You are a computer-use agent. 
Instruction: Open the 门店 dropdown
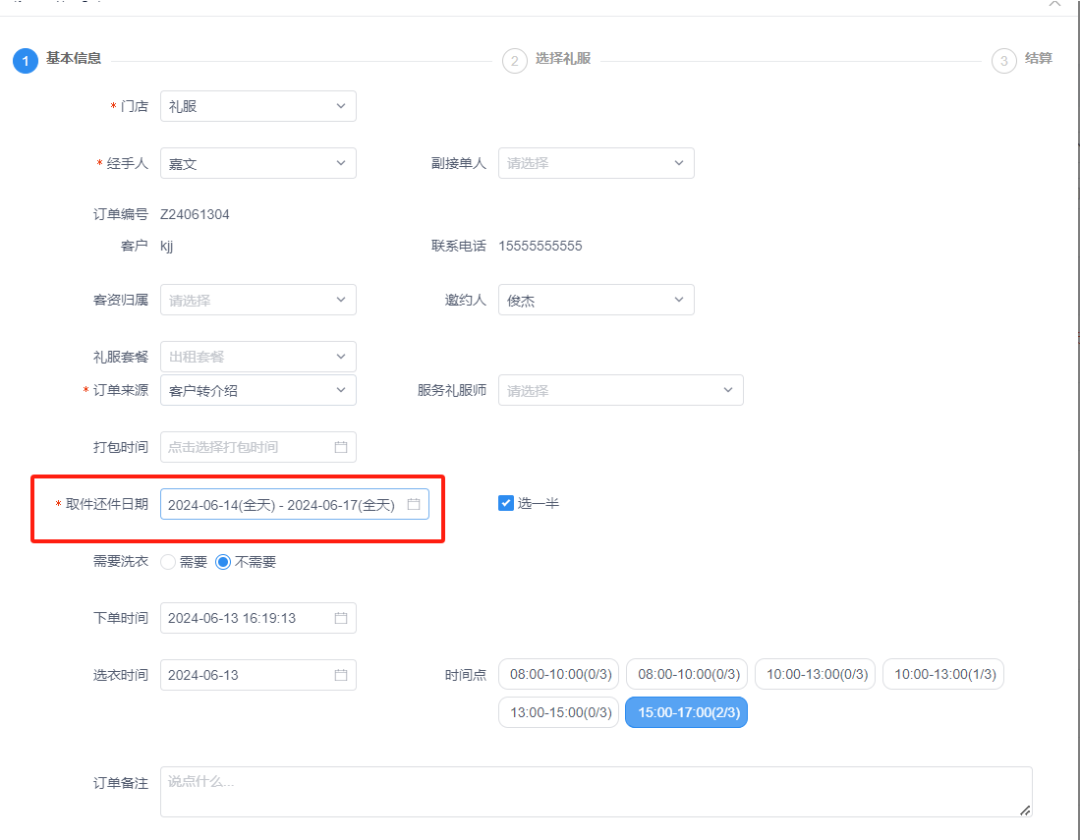tap(258, 106)
